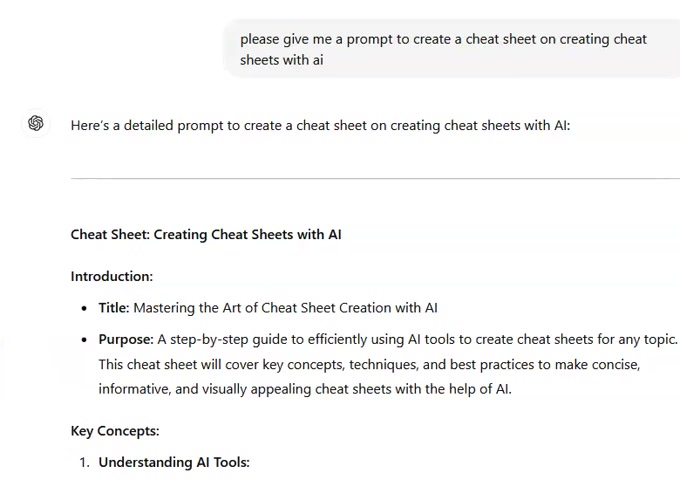
Task: Click the bullet point before Purpose
Action: (84, 340)
